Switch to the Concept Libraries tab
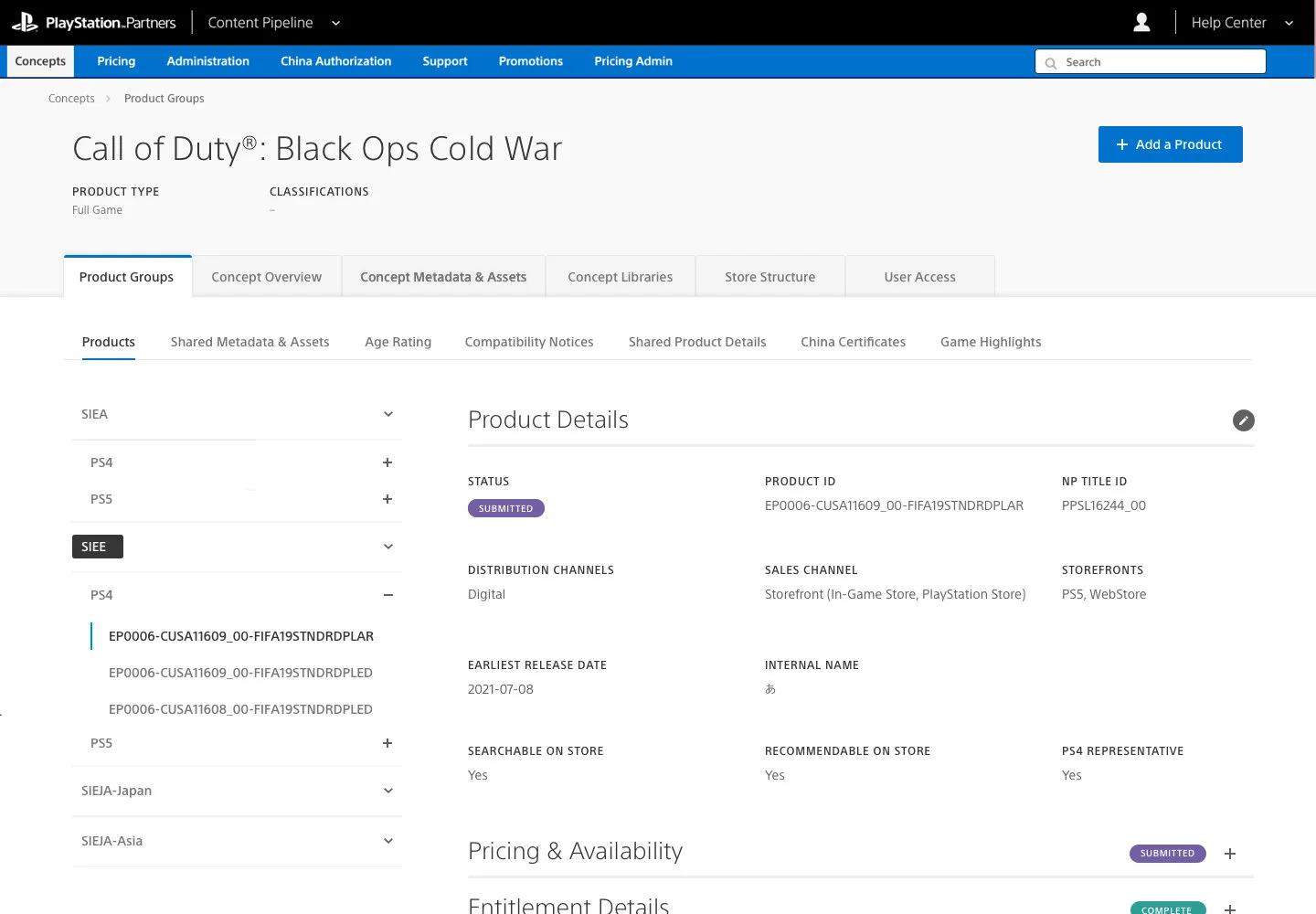The width and height of the screenshot is (1316, 914). coord(621,277)
